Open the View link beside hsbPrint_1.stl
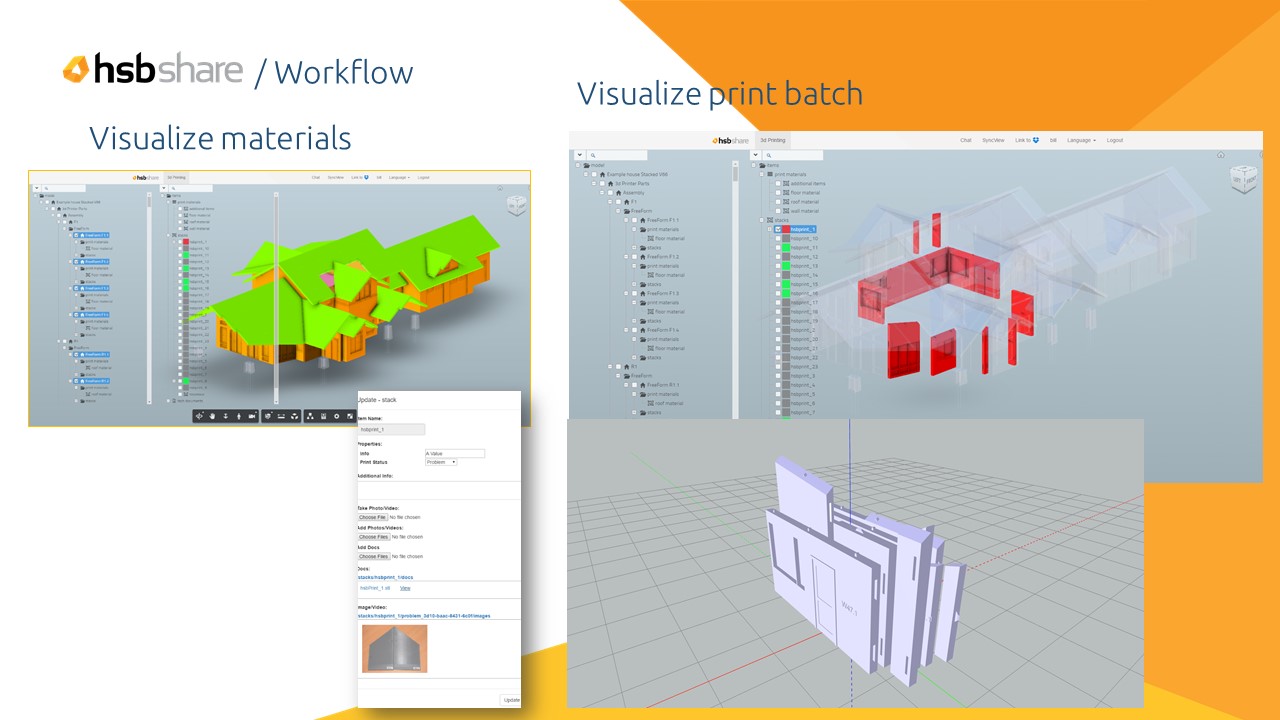Image resolution: width=1280 pixels, height=720 pixels. pos(405,588)
